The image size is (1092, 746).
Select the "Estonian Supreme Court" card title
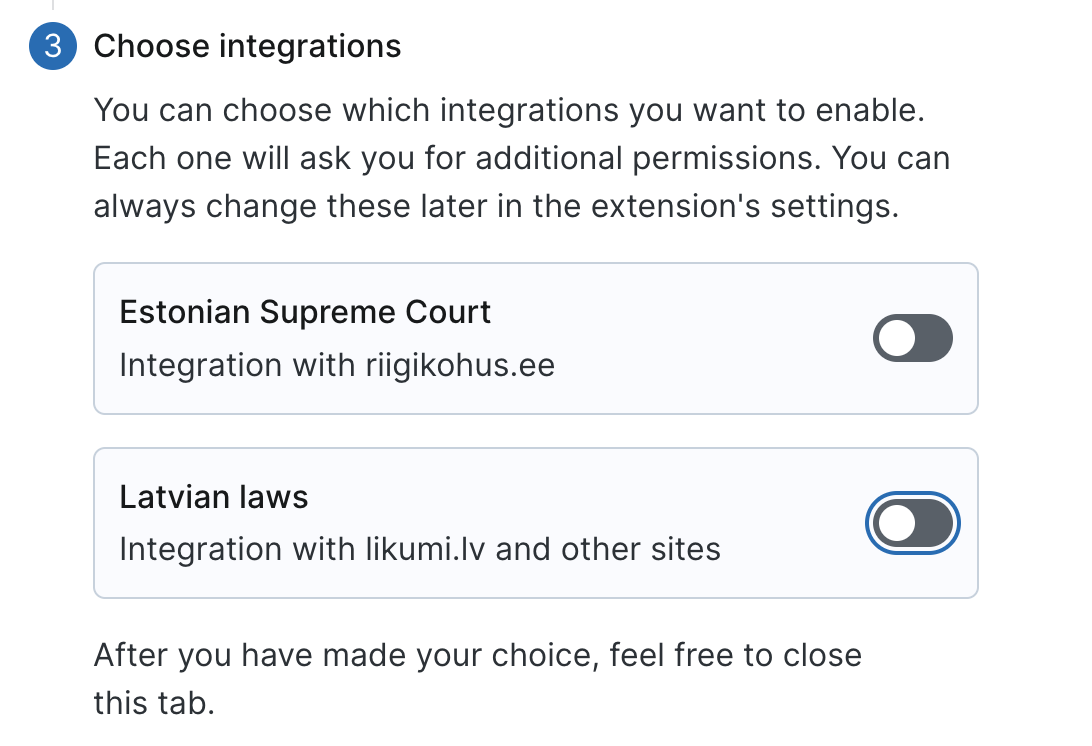[305, 313]
